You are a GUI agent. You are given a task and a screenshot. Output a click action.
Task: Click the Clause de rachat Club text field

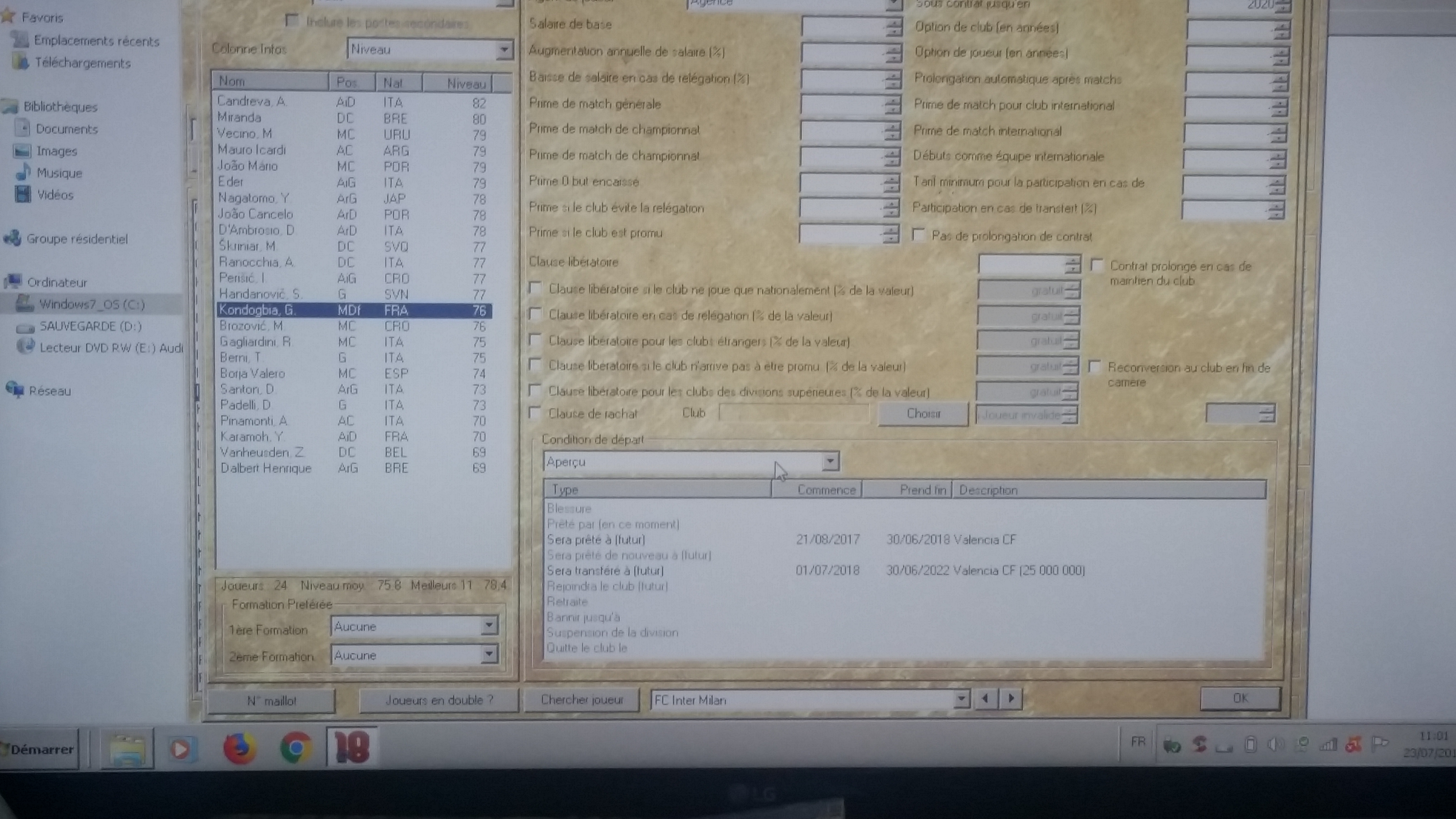click(x=795, y=413)
